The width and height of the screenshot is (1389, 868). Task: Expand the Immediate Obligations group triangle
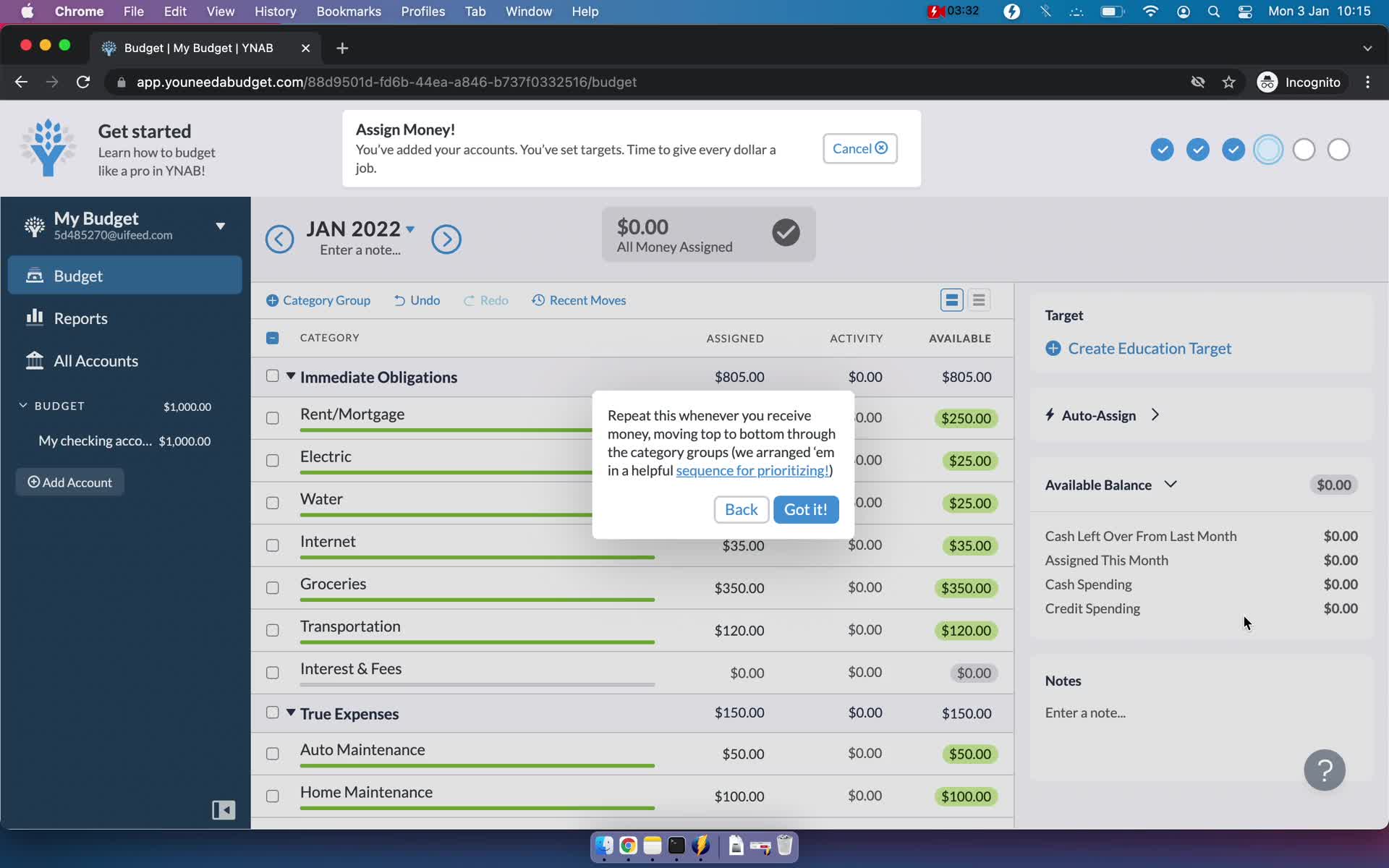[290, 376]
